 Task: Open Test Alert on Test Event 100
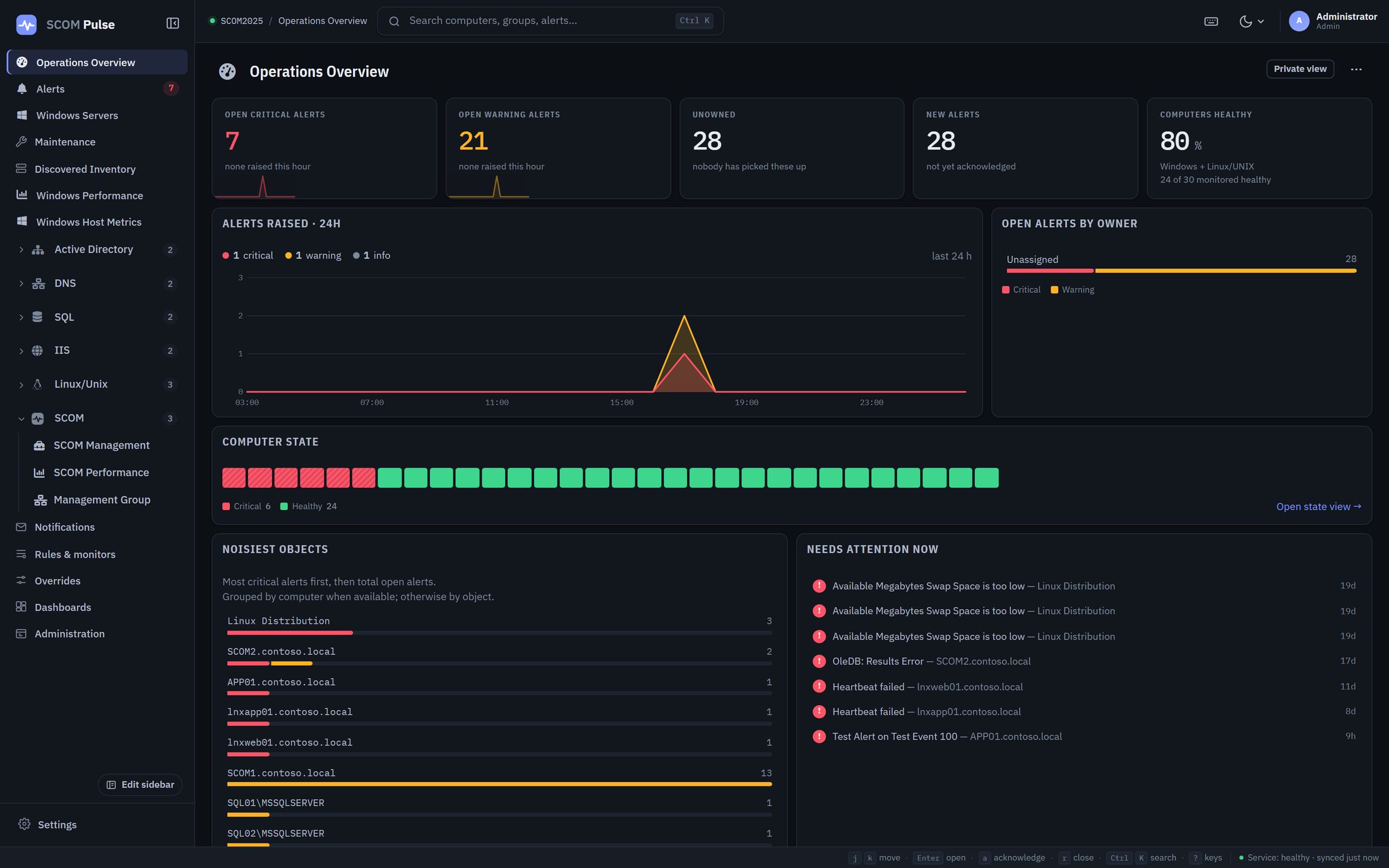1083,736
